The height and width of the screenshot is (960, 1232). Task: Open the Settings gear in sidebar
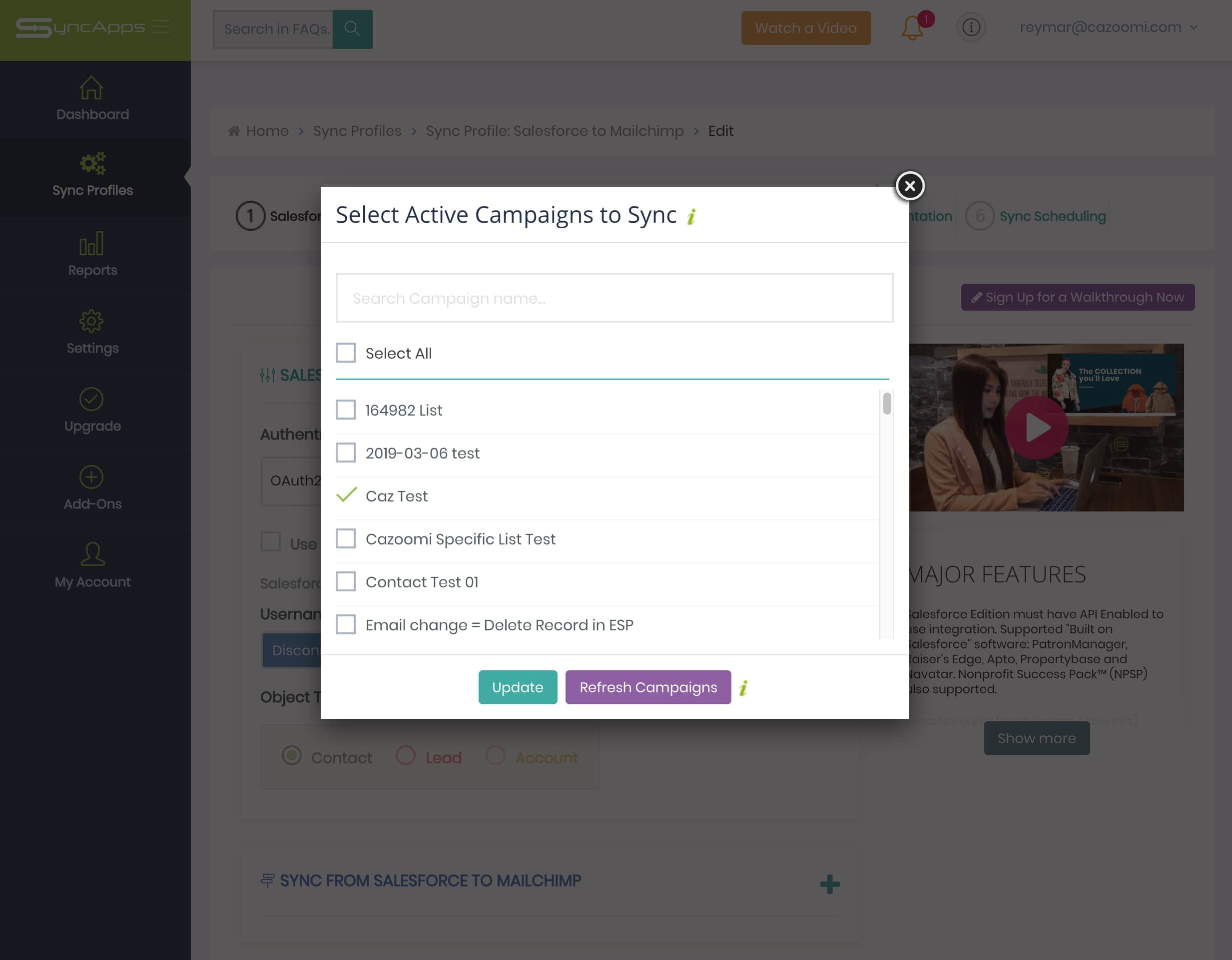pos(92,332)
